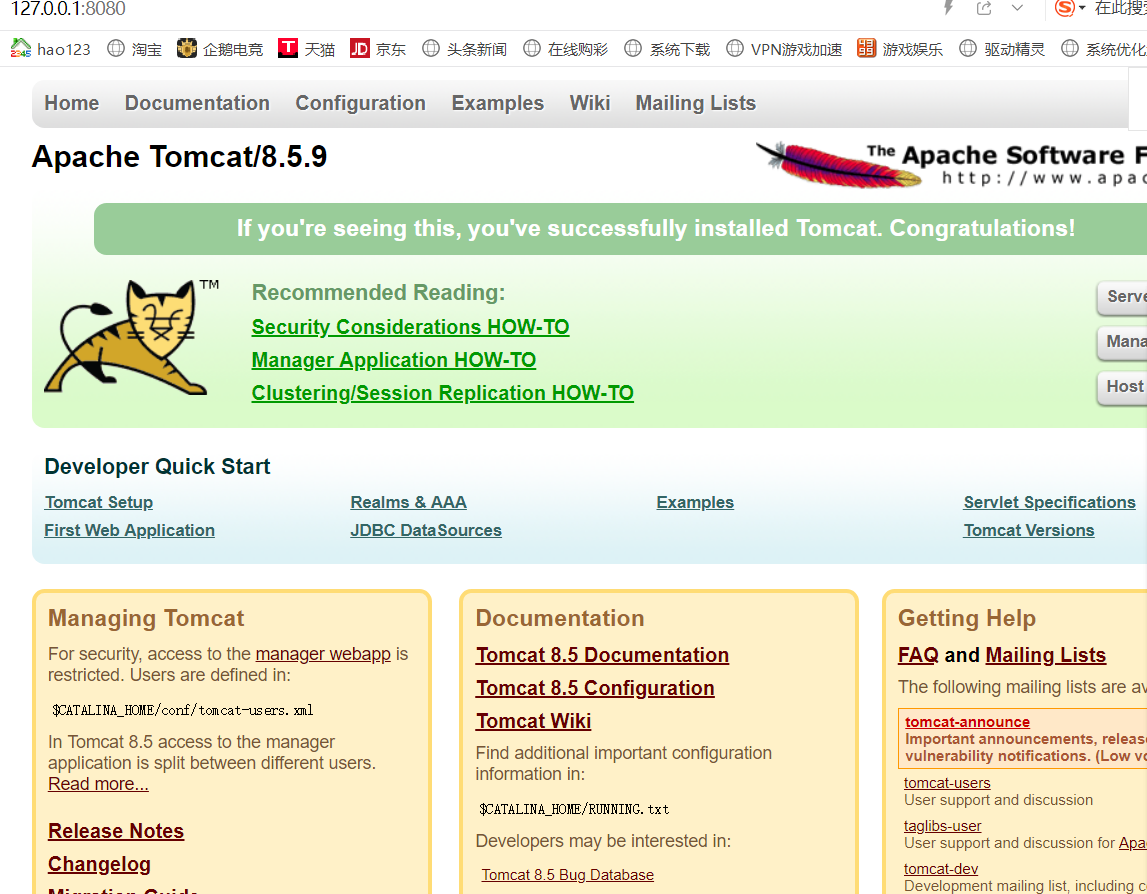Open Mailing Lists link in Getting Help

pyautogui.click(x=1046, y=655)
